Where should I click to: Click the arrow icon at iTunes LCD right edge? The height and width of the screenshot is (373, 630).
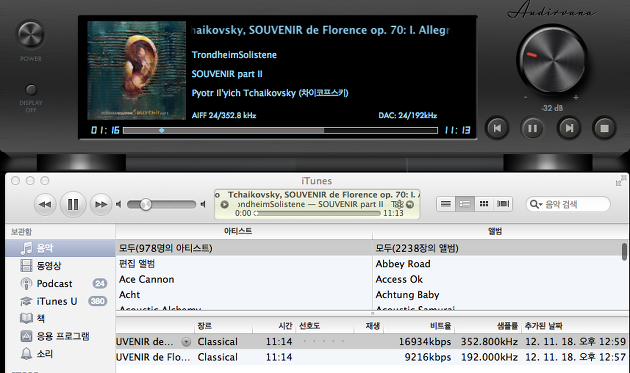tap(410, 204)
